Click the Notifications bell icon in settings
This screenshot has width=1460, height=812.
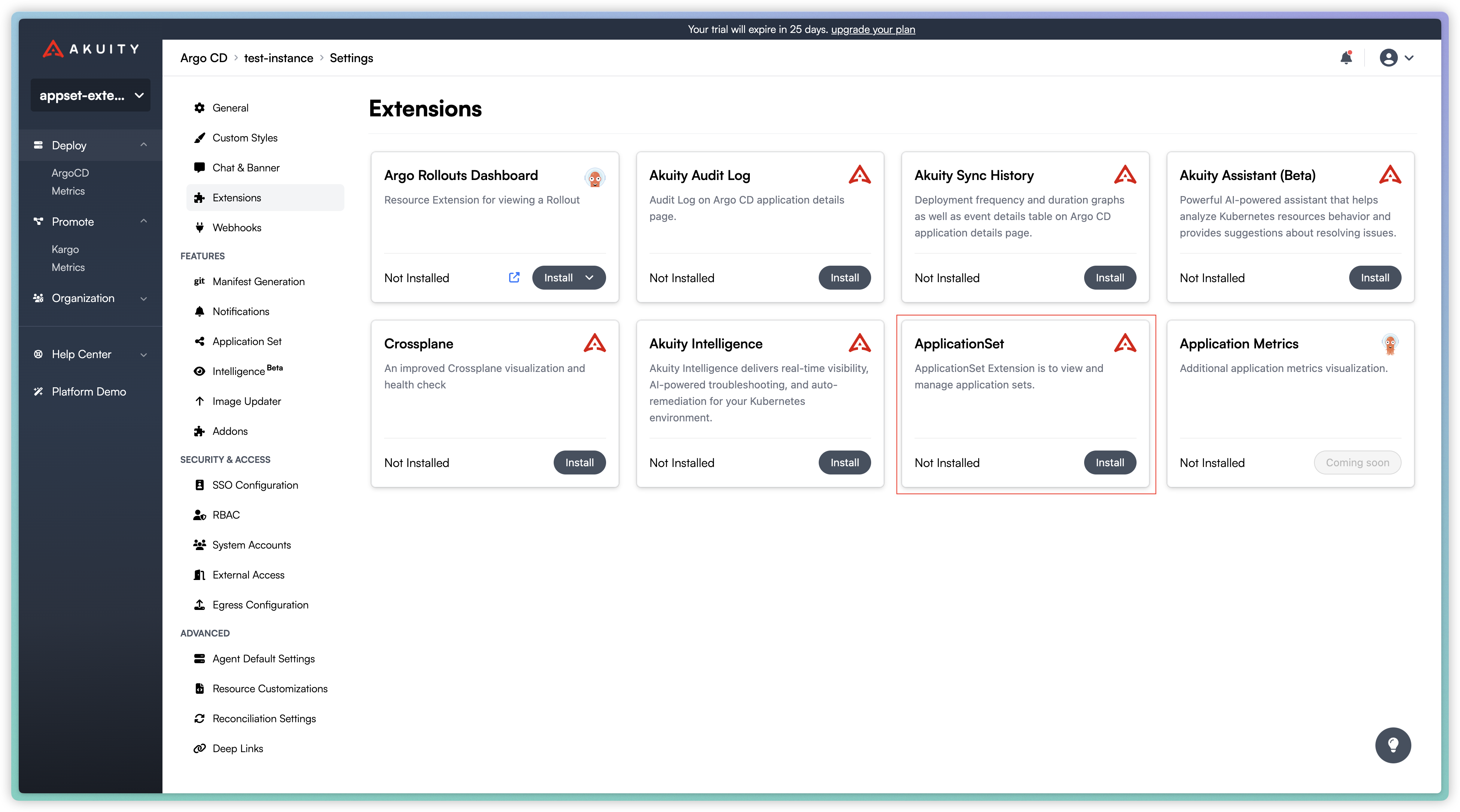(200, 312)
